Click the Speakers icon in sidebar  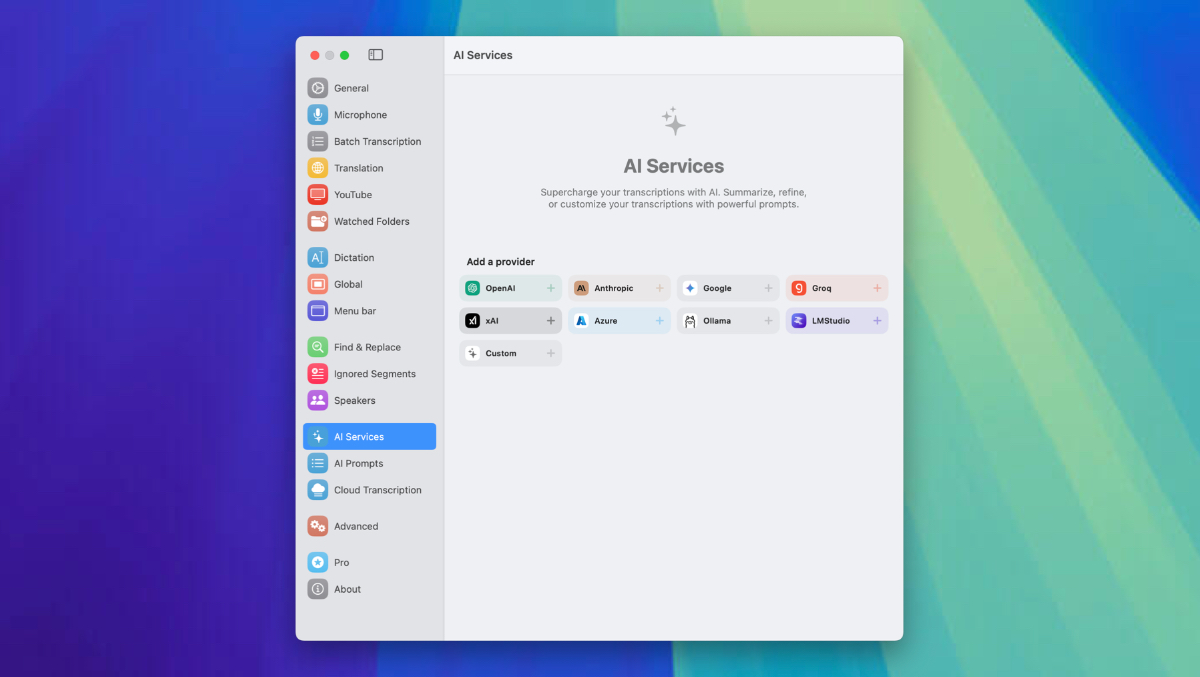[318, 401]
